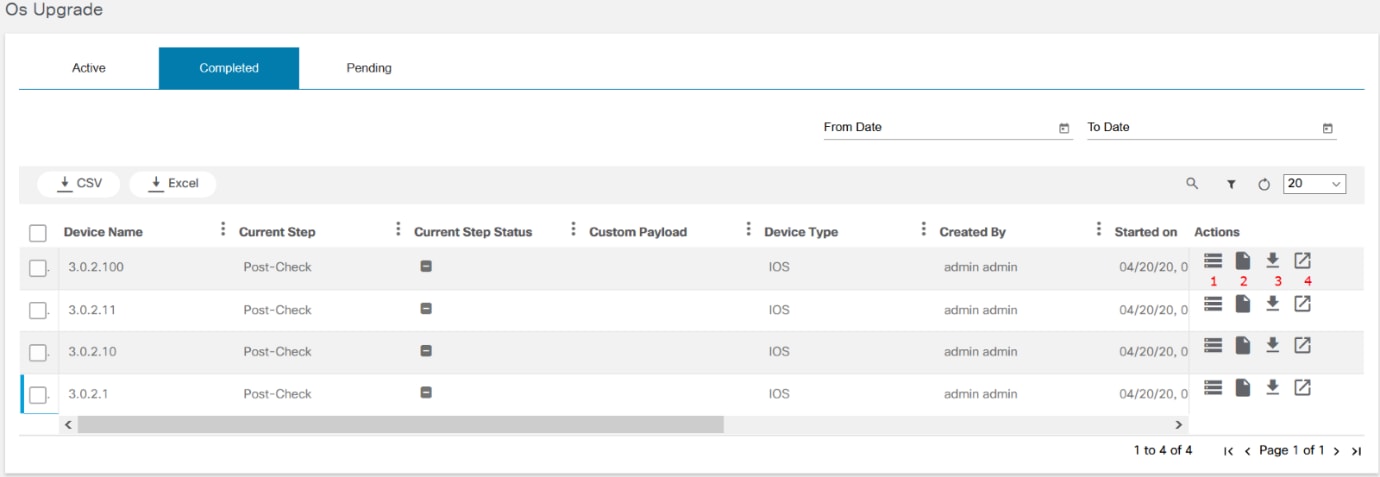Open document report icon for device 3.0.2.11
This screenshot has height=477, width=1380.
tap(1243, 303)
